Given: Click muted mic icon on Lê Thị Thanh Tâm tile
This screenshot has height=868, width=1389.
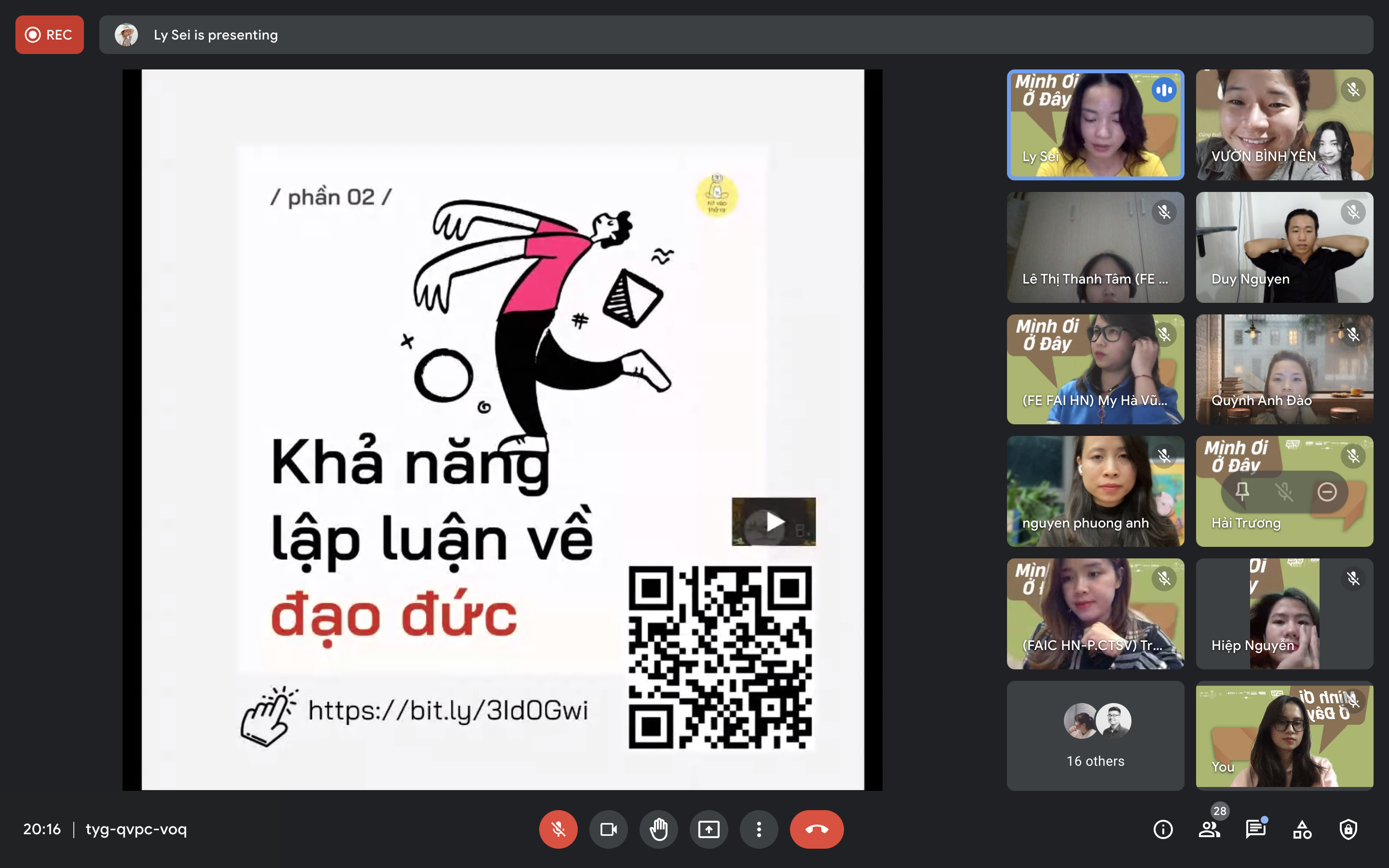Looking at the screenshot, I should click(x=1164, y=212).
